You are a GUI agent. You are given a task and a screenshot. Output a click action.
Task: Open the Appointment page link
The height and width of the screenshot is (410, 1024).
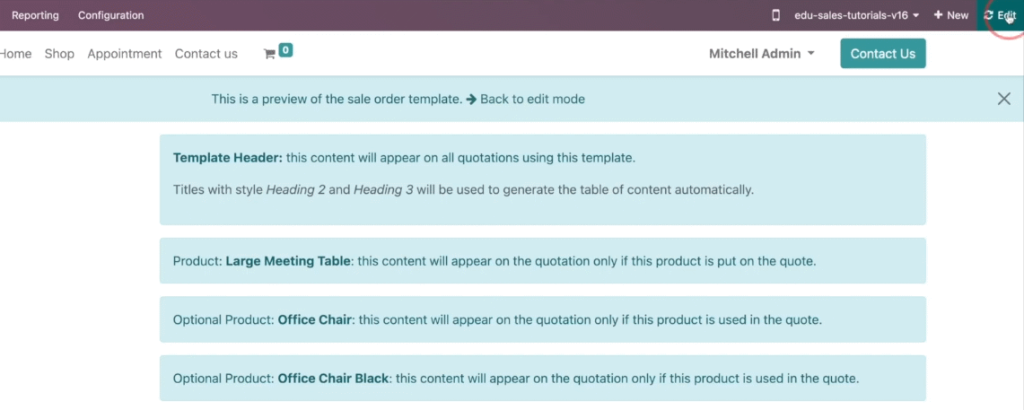click(124, 54)
